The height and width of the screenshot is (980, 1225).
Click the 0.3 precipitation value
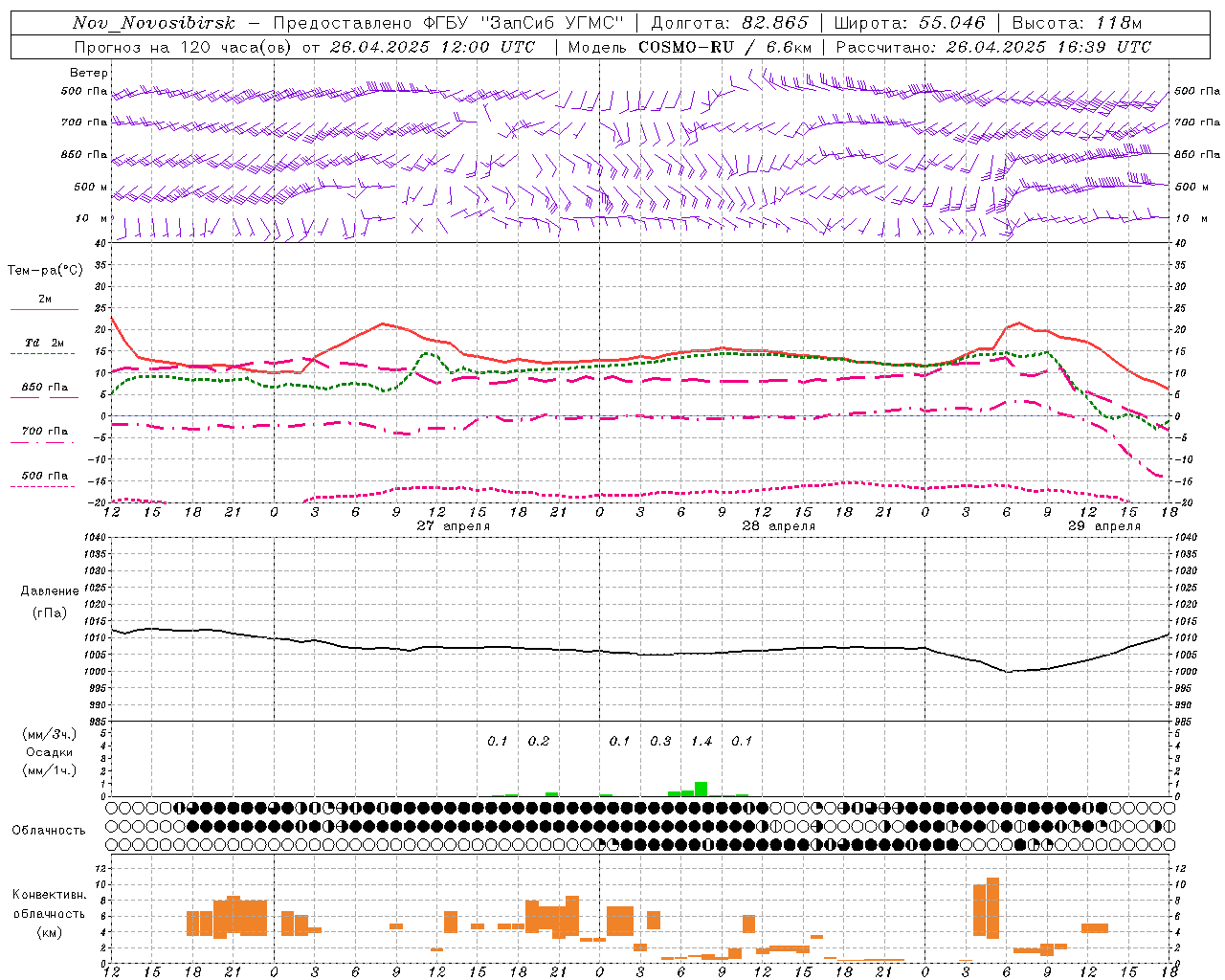click(660, 742)
